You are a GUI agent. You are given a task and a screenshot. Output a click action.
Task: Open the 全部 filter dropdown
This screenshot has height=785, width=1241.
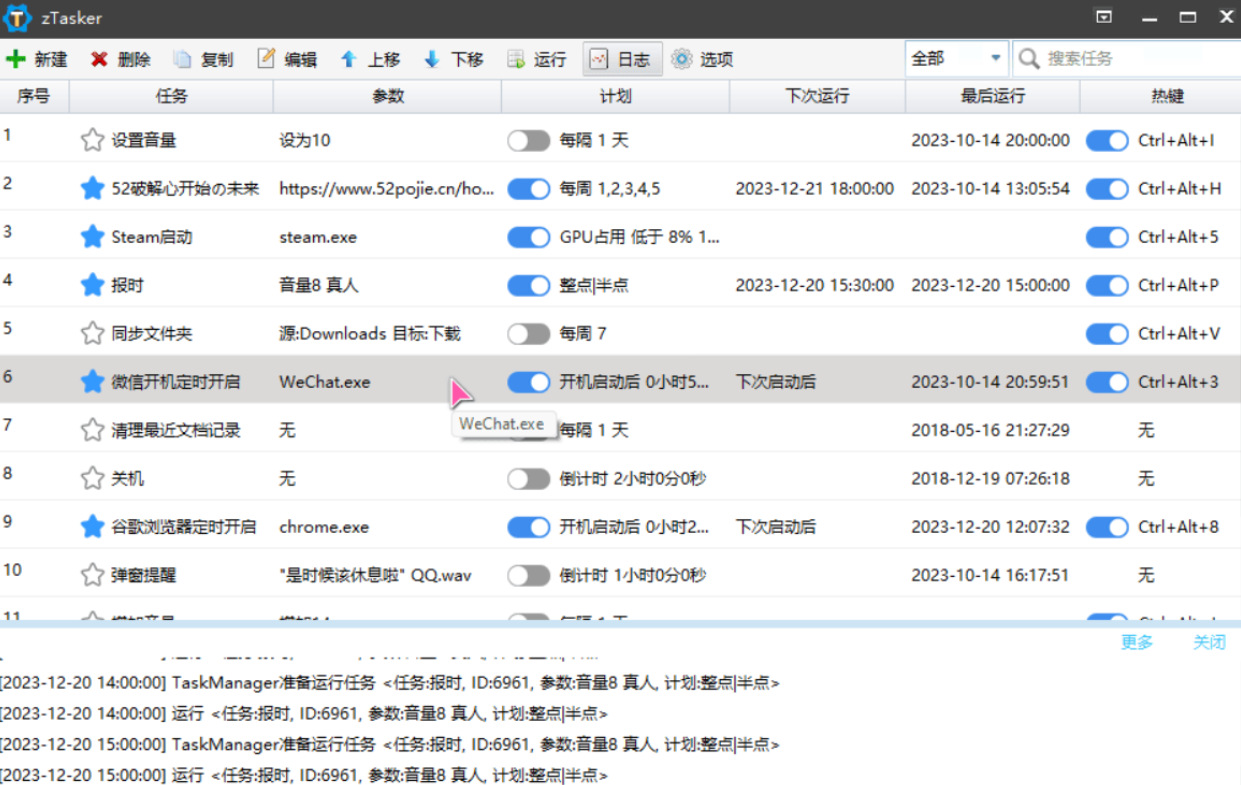[x=956, y=59]
